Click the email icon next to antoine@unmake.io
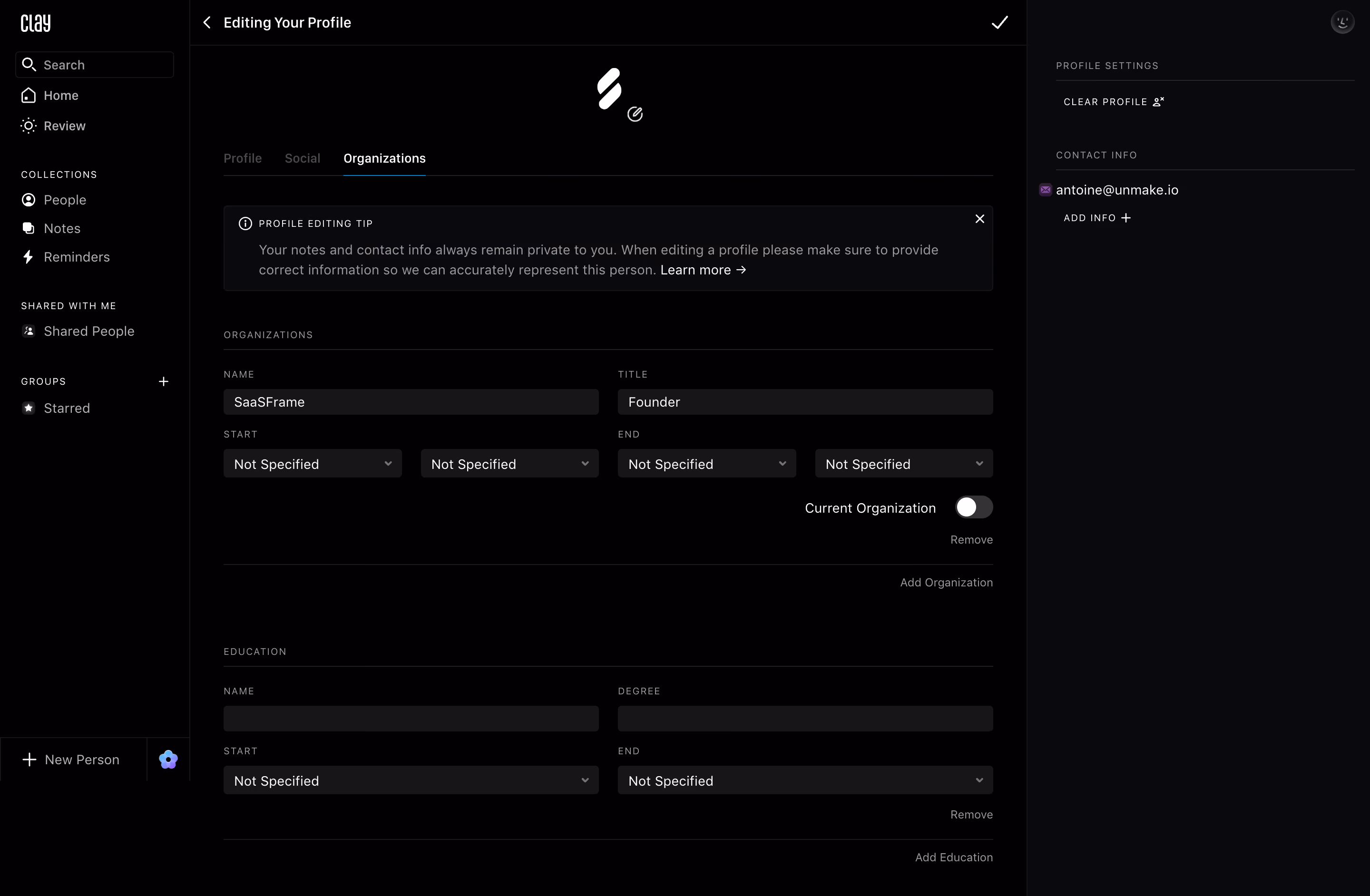 point(1046,190)
